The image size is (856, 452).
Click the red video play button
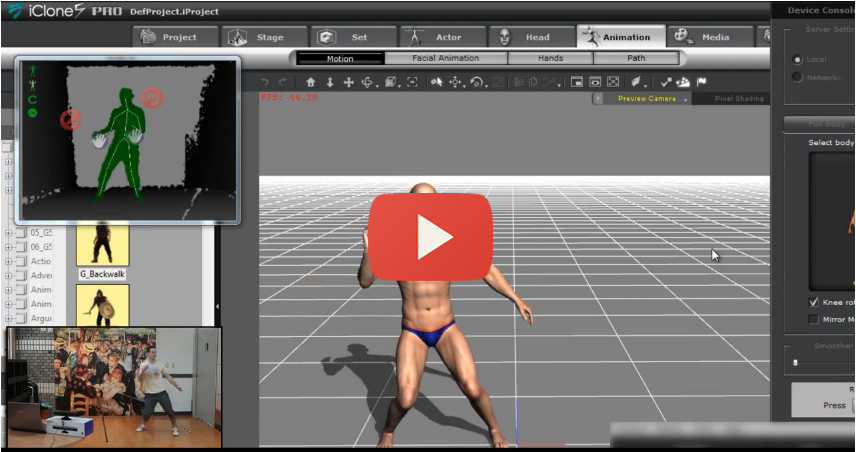tap(431, 237)
